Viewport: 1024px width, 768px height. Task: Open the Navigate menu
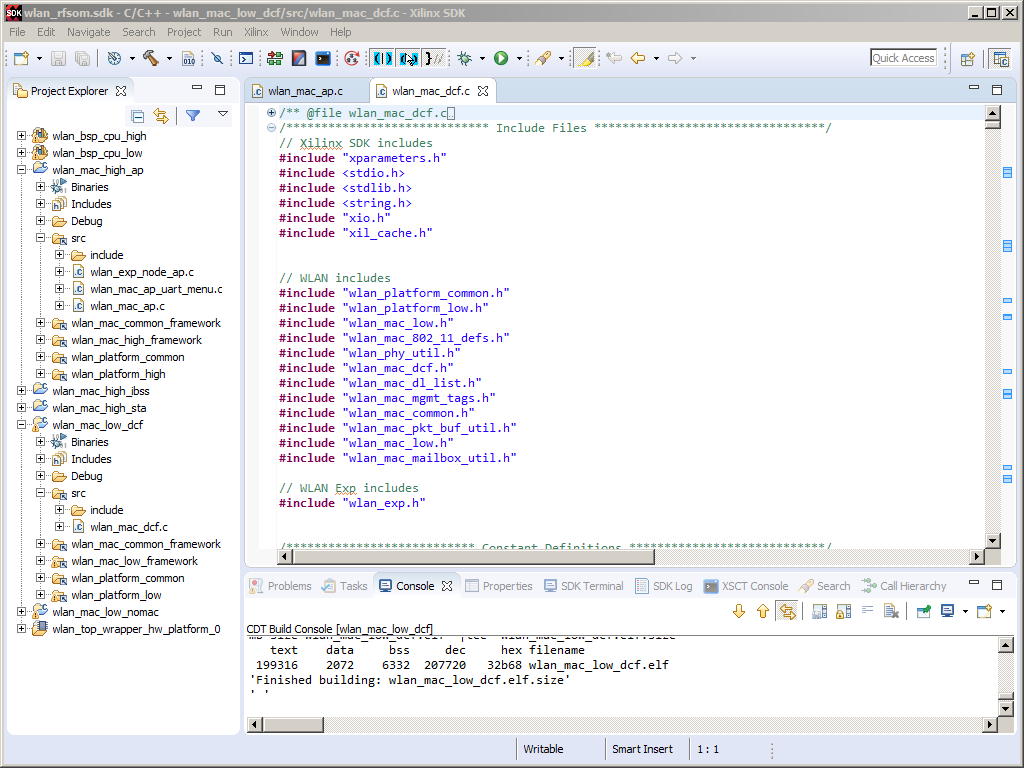(x=88, y=32)
